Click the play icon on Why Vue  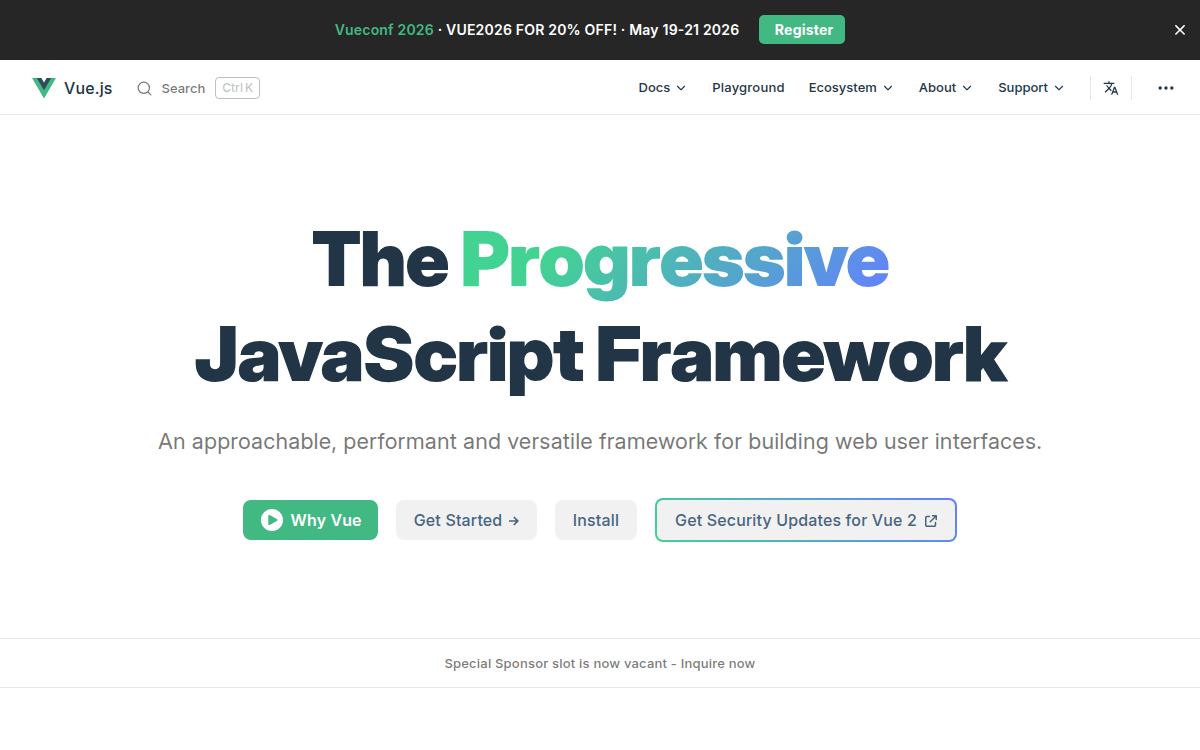[x=271, y=520]
